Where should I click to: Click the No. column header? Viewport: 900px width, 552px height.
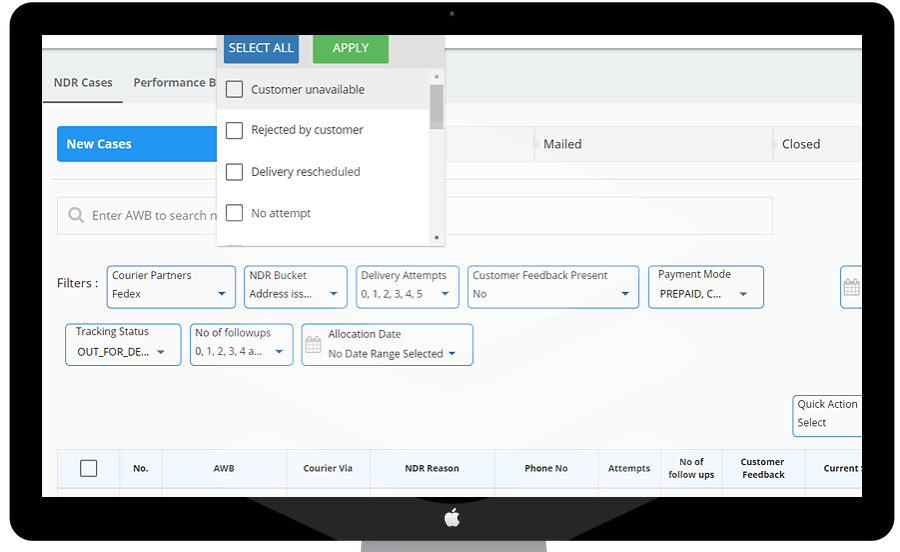click(x=141, y=468)
